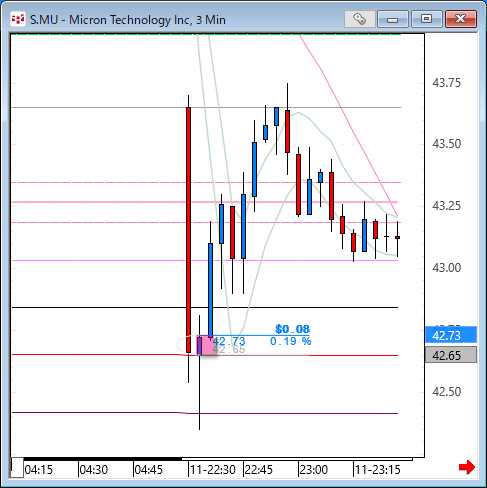
Task: Click the 42.50 price scale label
Action: (x=446, y=391)
